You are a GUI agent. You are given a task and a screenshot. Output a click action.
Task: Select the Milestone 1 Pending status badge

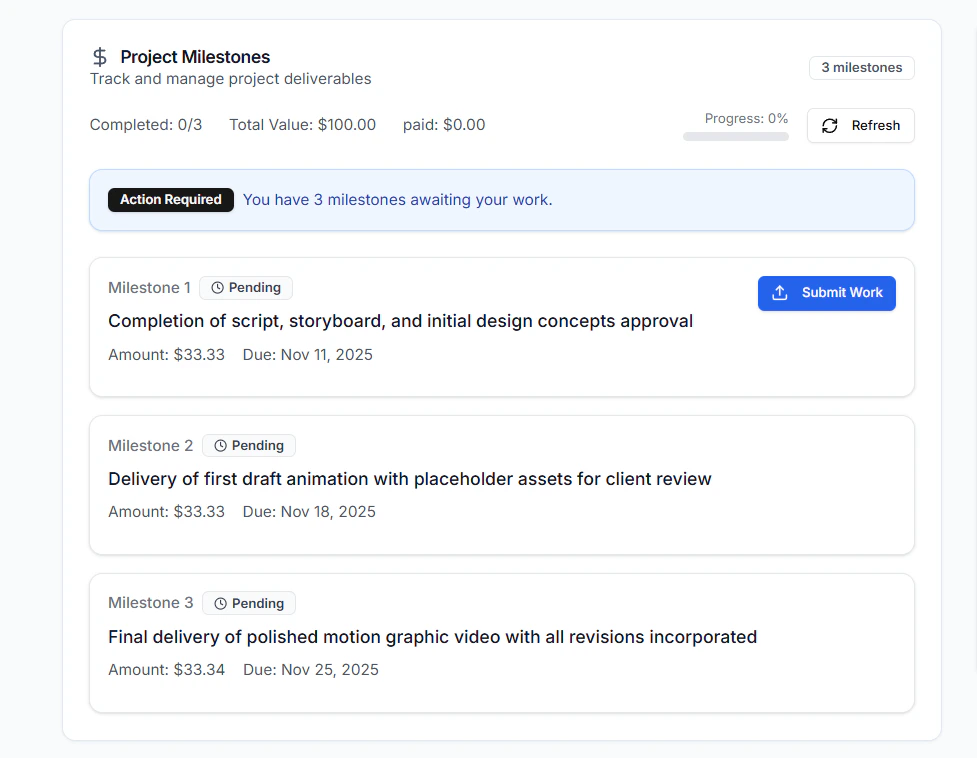click(246, 288)
